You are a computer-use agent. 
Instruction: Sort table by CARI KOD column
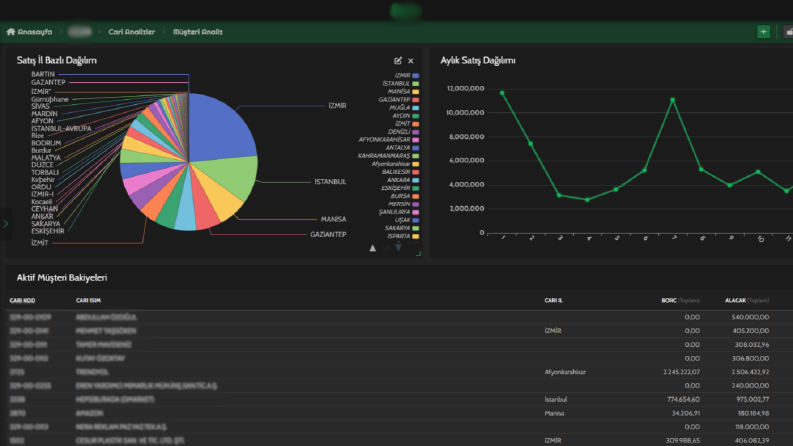point(22,300)
